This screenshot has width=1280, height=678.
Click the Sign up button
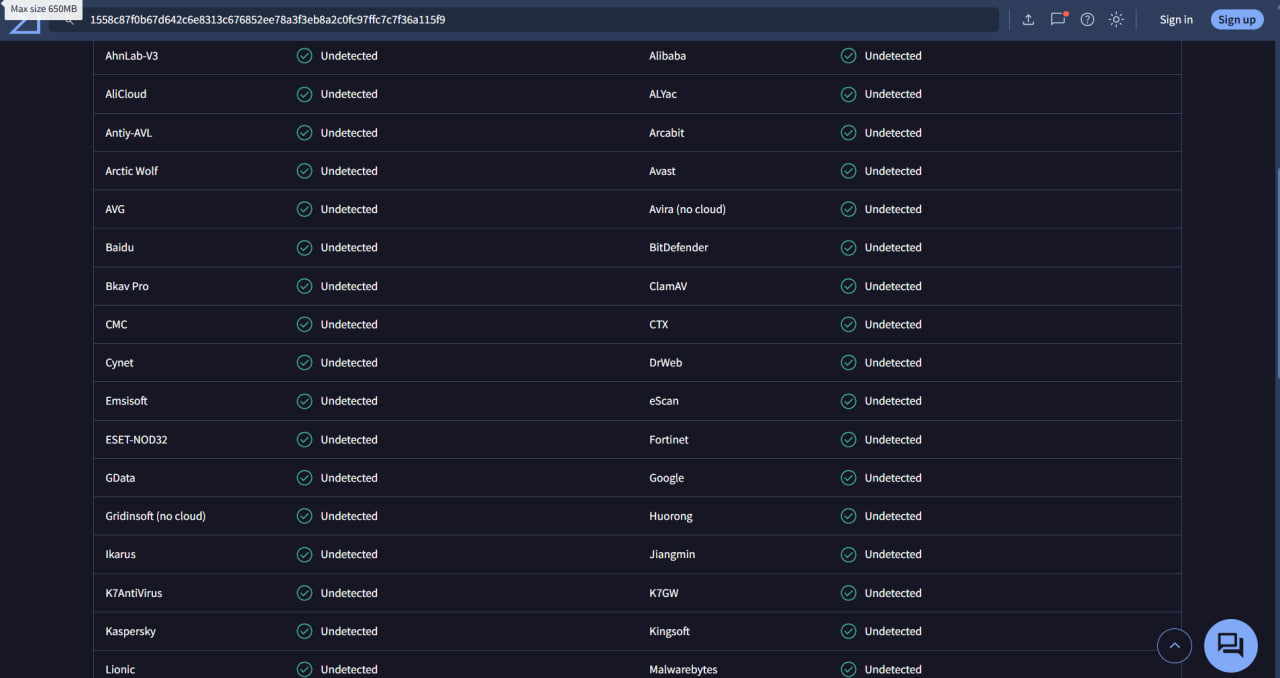coord(1237,19)
